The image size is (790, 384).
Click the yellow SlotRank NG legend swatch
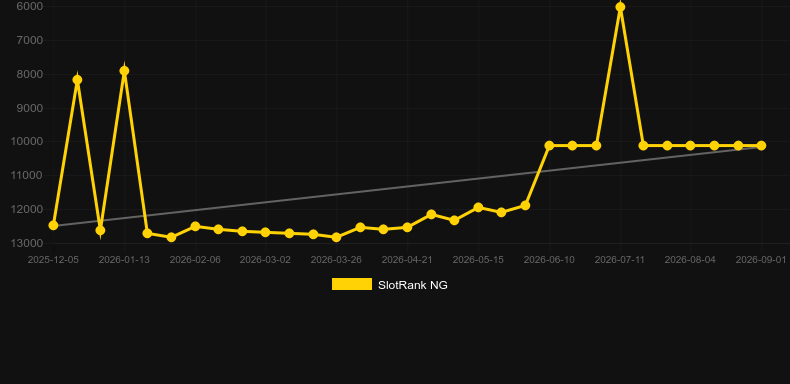pos(352,284)
